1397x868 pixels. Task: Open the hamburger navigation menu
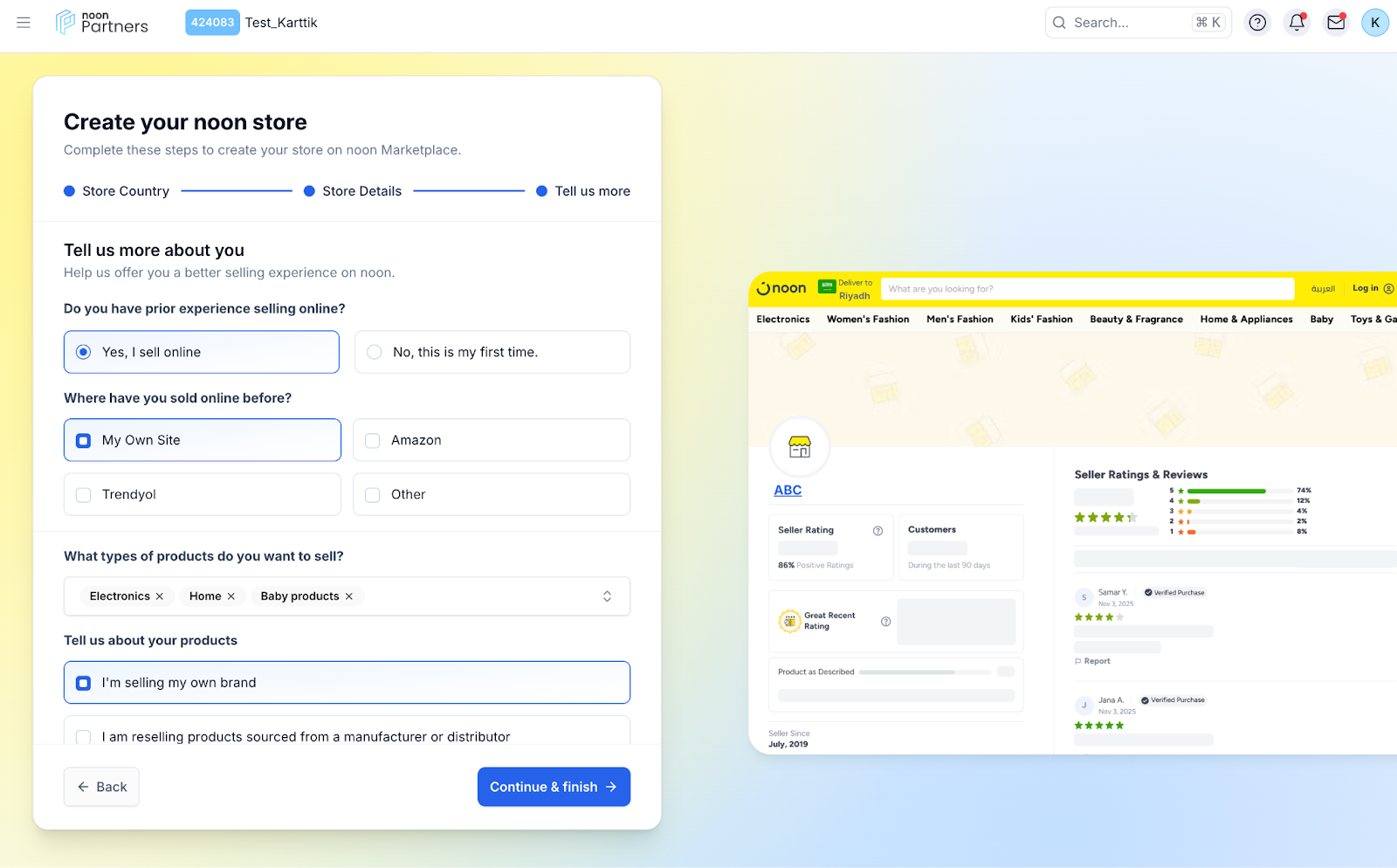(24, 23)
